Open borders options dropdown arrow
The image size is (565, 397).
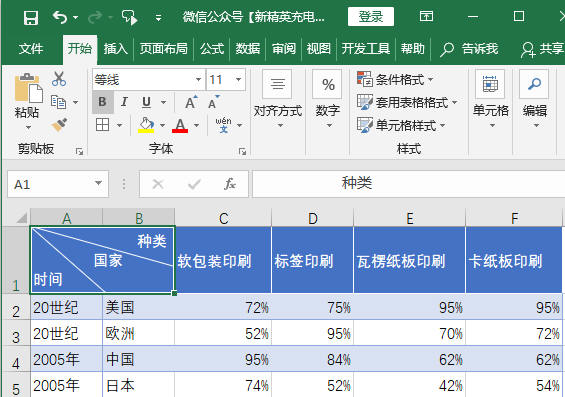(119, 125)
